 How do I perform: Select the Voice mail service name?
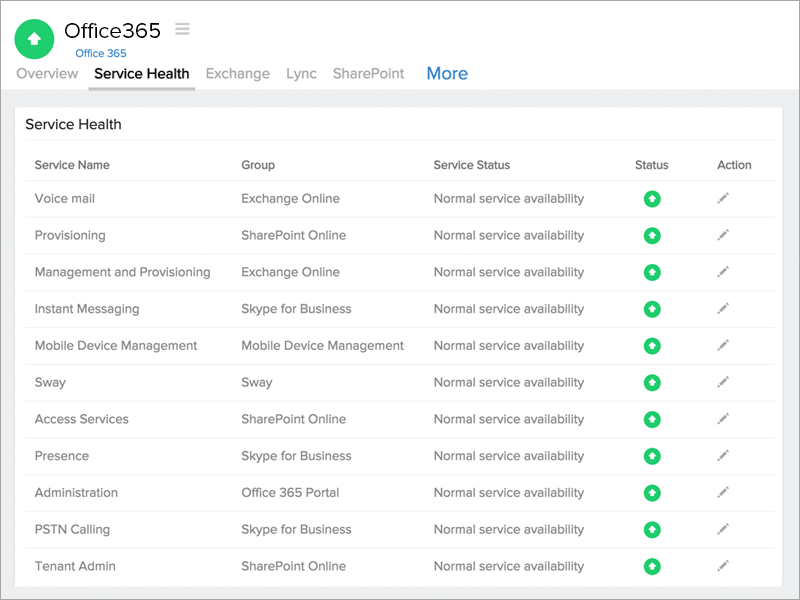(x=65, y=198)
